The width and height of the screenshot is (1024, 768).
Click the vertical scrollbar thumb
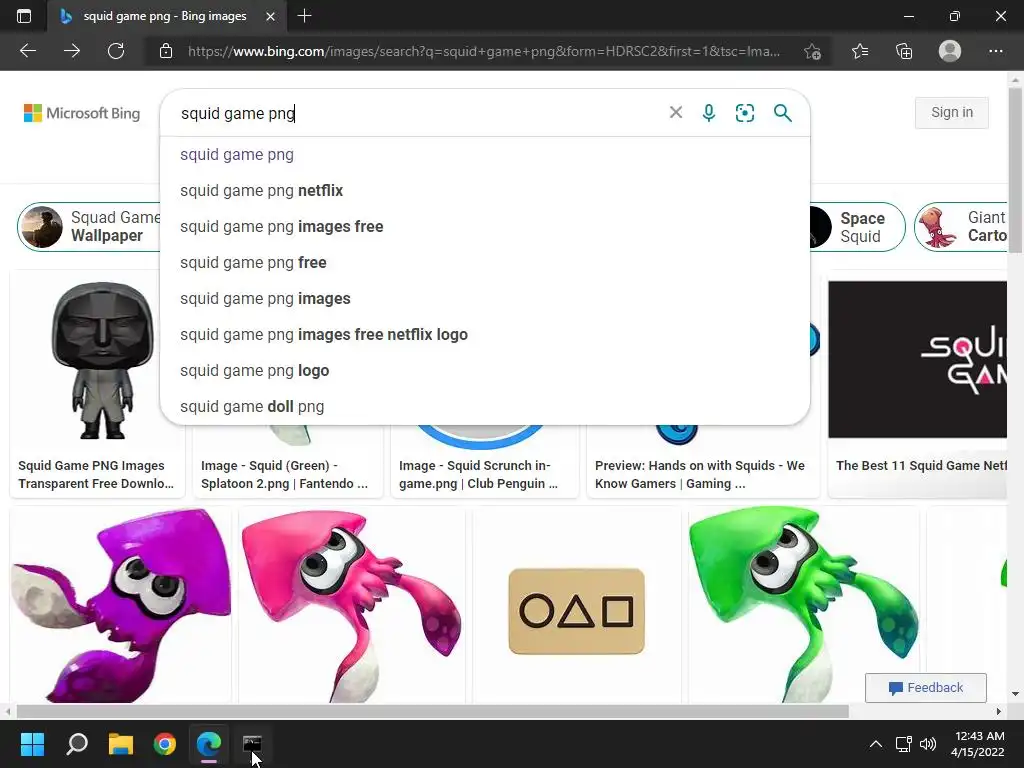point(1015,170)
